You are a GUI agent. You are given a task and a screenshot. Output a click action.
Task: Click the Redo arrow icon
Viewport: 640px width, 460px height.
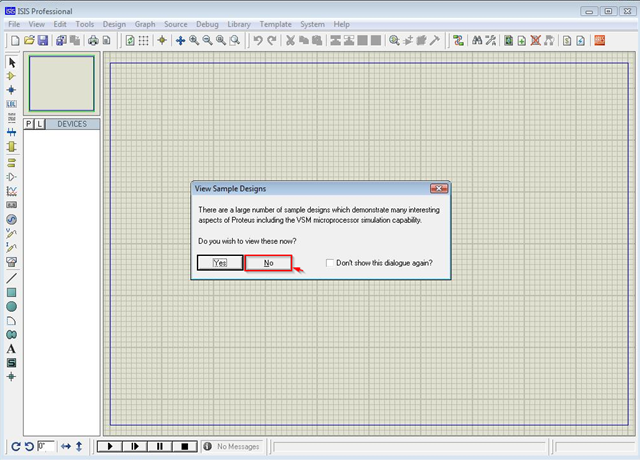point(271,40)
